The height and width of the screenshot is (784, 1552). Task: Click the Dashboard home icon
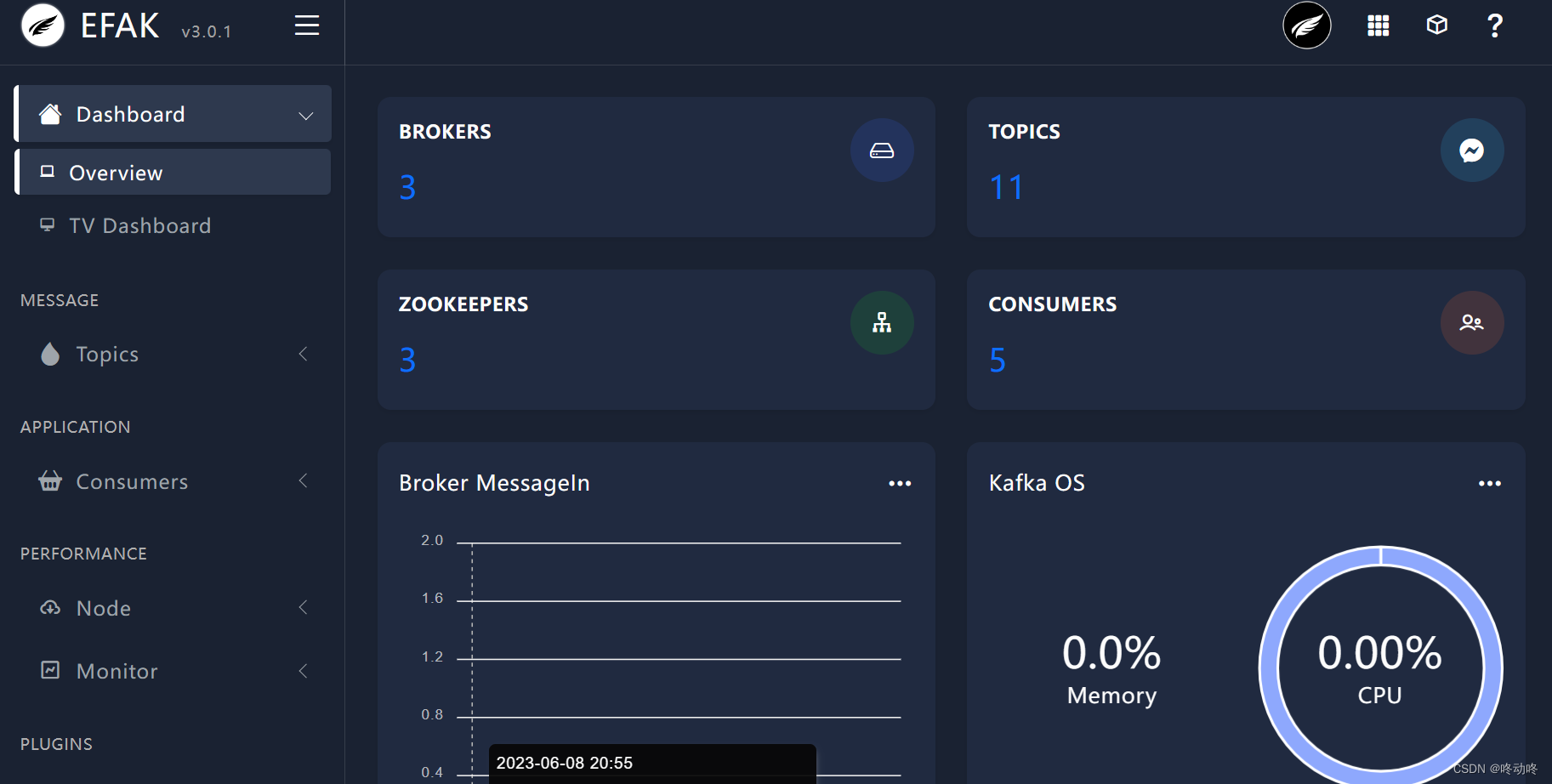pos(50,113)
